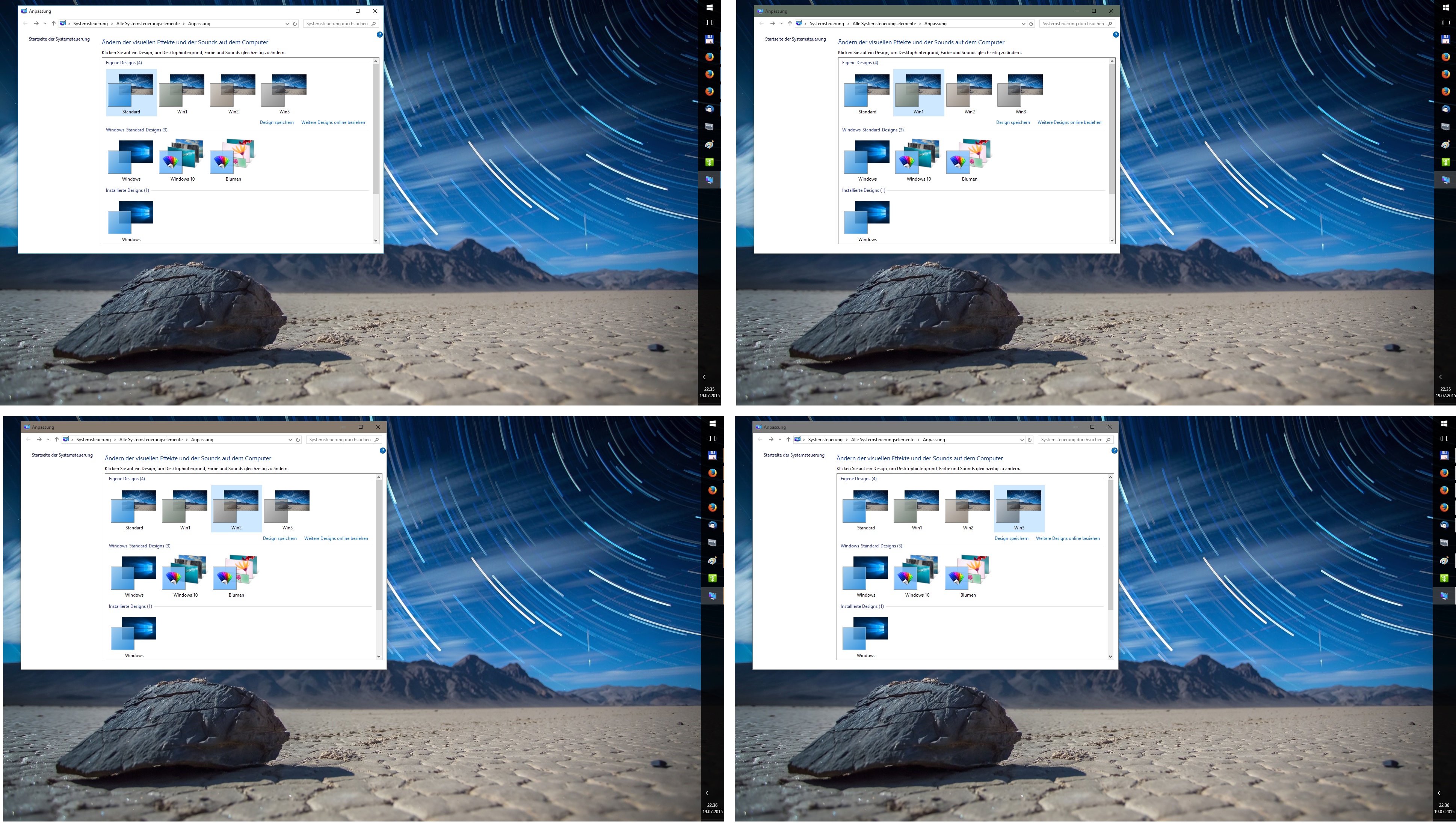
Task: Click the search magnifier in top-left window
Action: pyautogui.click(x=374, y=24)
